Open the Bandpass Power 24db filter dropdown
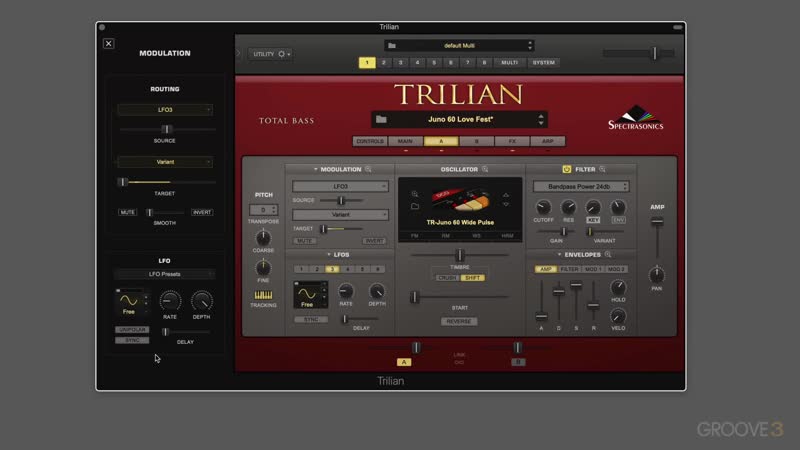 click(581, 186)
